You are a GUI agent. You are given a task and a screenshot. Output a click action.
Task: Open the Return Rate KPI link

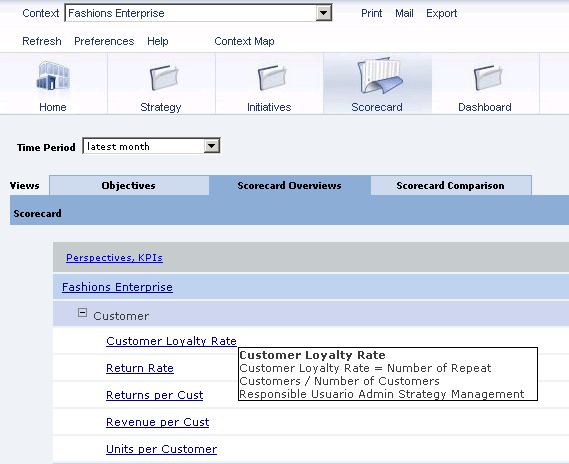(140, 368)
